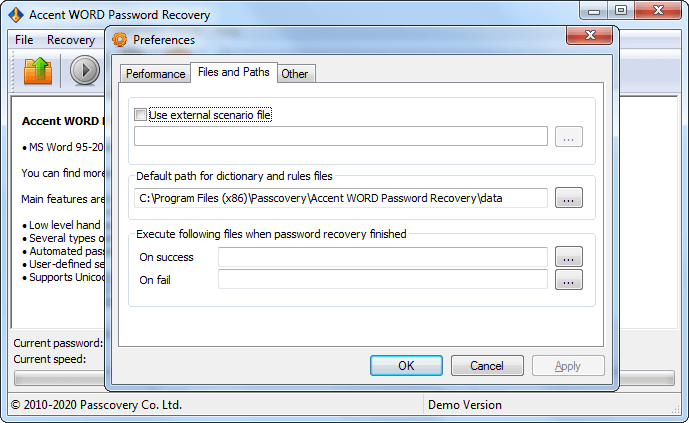Viewport: 689px width, 423px height.
Task: Click the Demo Version status text
Action: click(464, 405)
